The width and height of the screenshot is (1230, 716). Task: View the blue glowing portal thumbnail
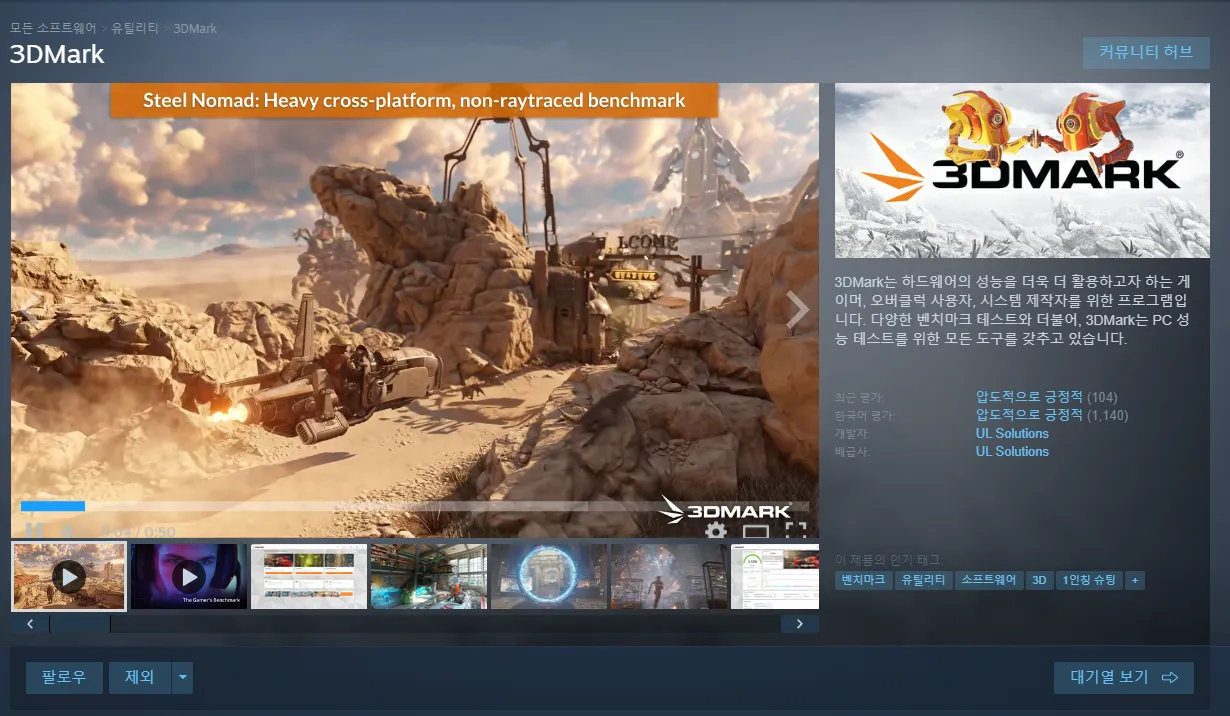[x=549, y=576]
